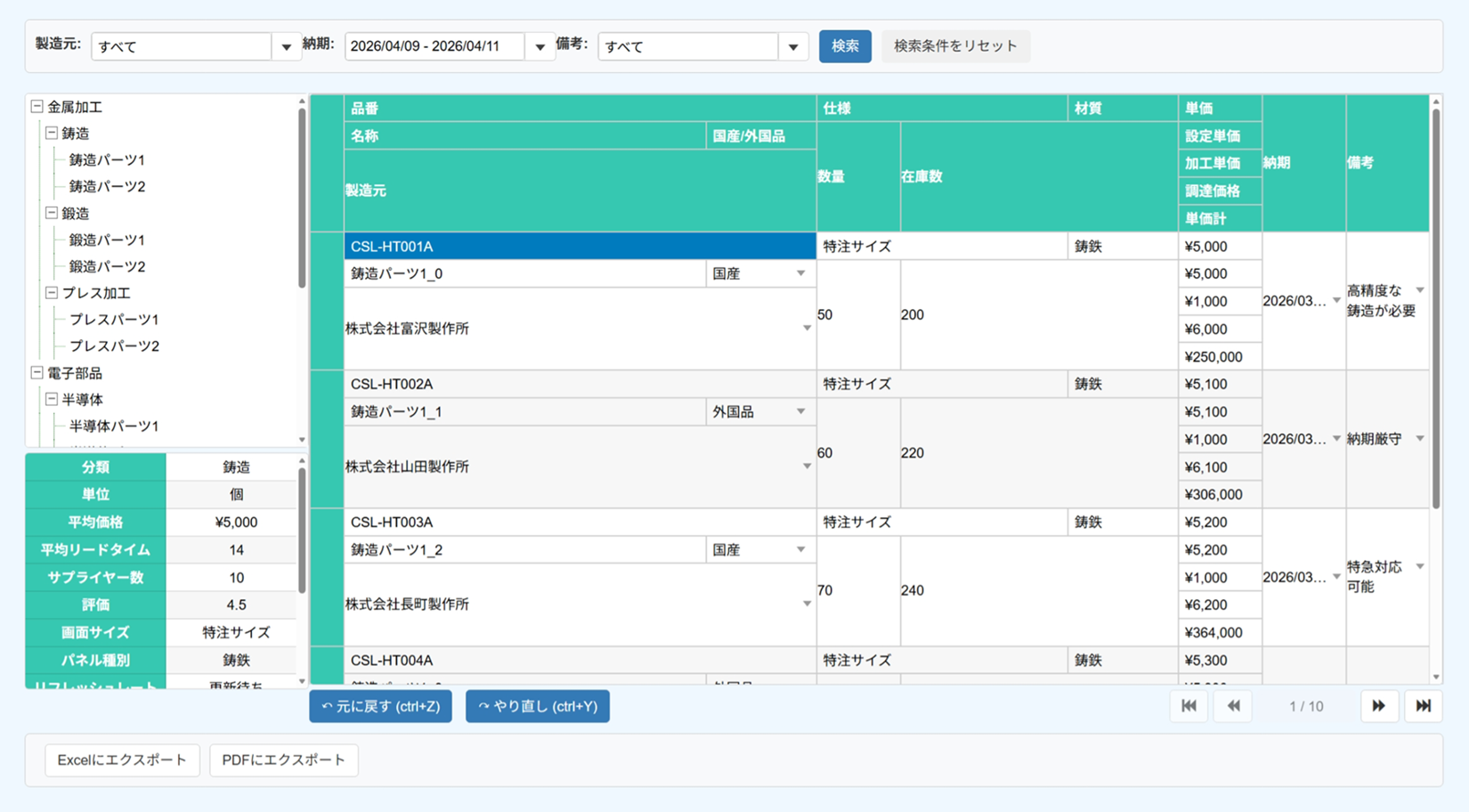The height and width of the screenshot is (812, 1469).
Task: Jump to the last page
Action: tap(1424, 706)
